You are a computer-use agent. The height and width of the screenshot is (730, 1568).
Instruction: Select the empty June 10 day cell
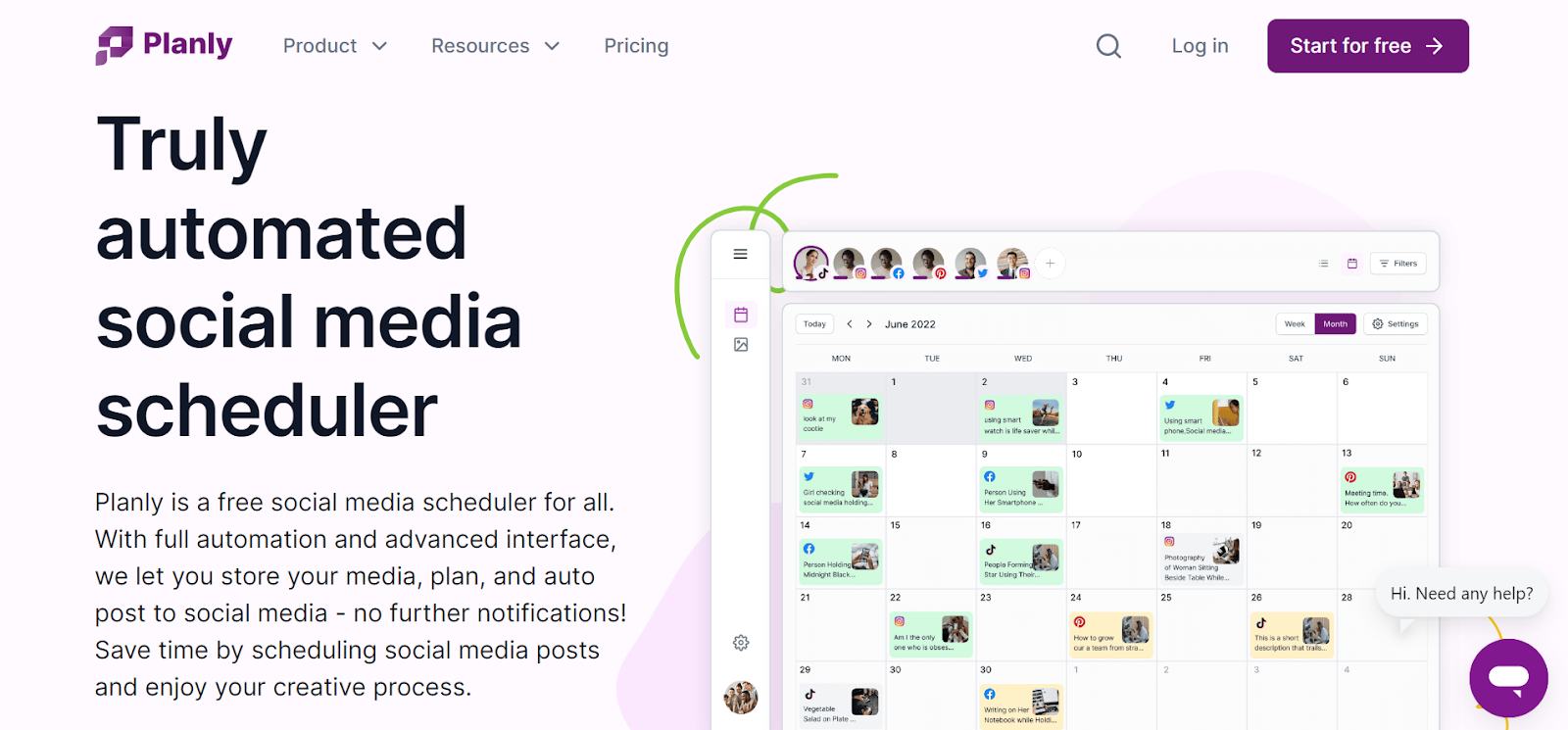tap(1111, 480)
